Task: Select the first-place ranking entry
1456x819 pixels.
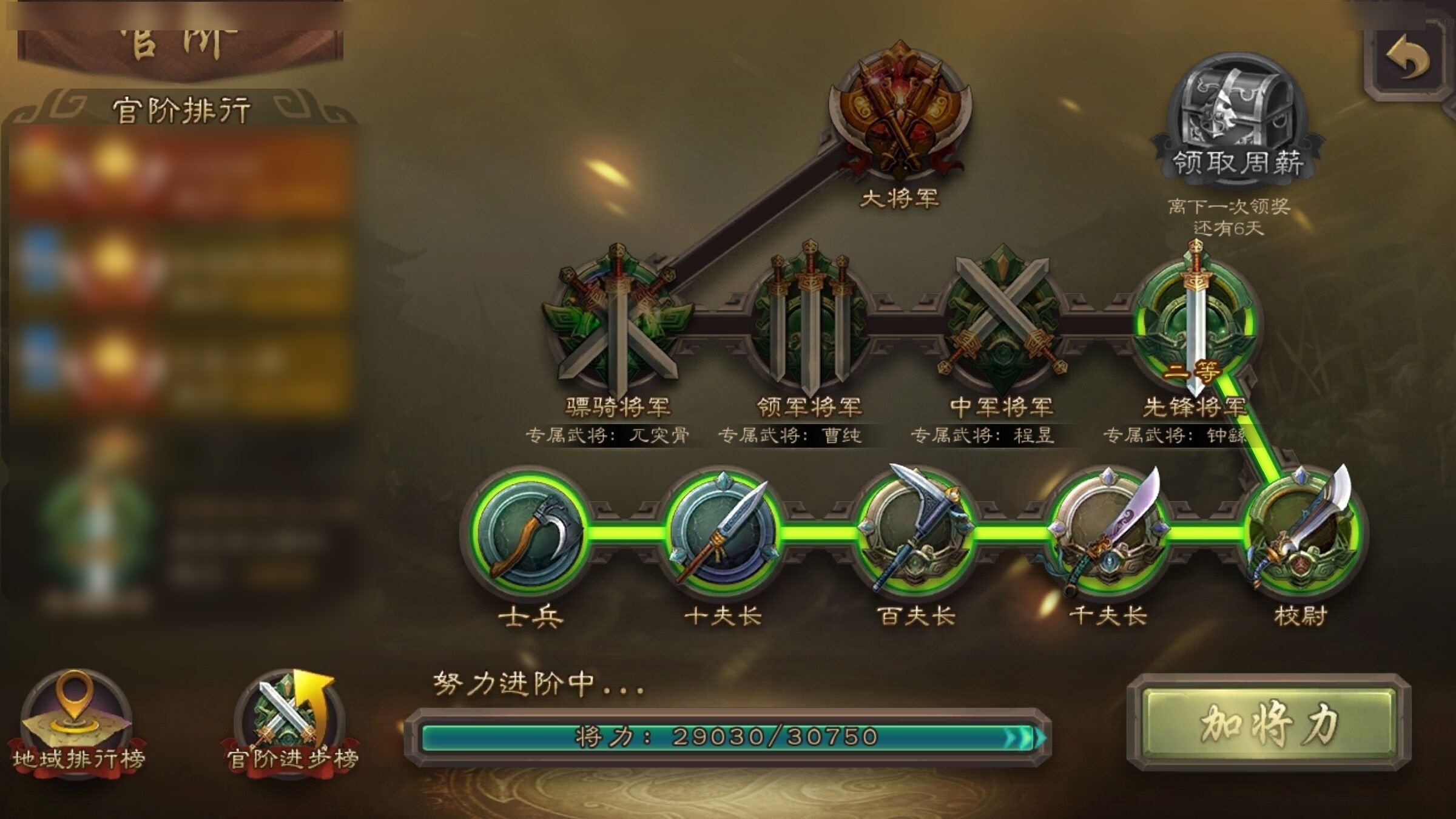Action: coord(181,172)
